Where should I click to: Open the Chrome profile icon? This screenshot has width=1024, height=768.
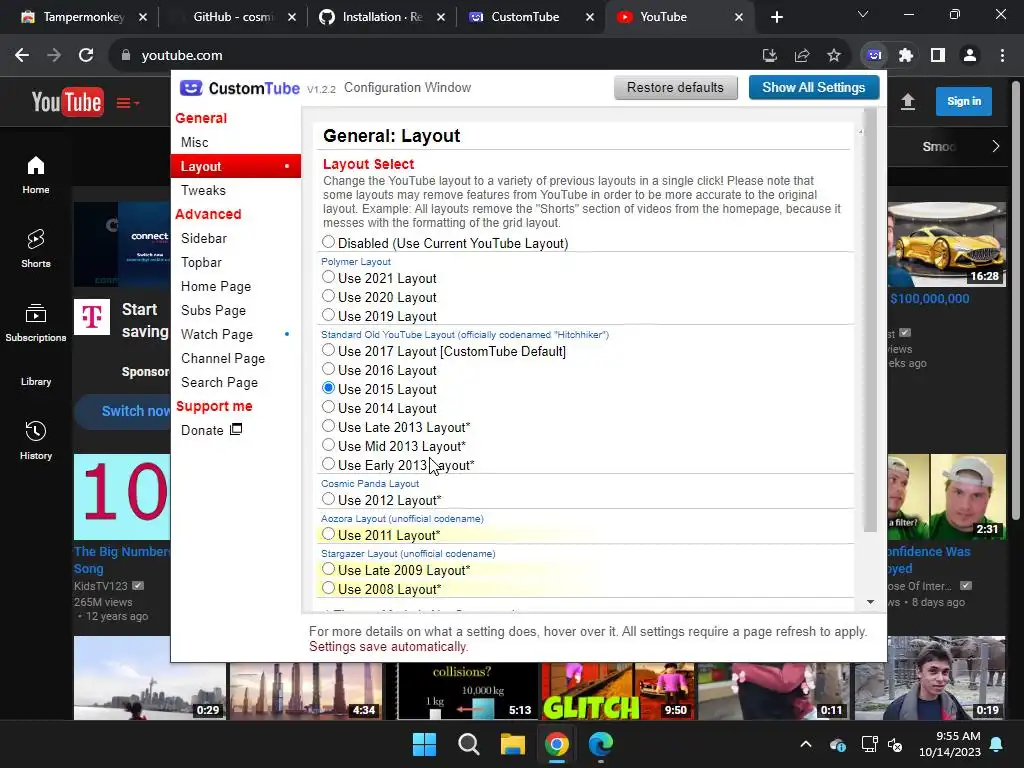point(970,56)
